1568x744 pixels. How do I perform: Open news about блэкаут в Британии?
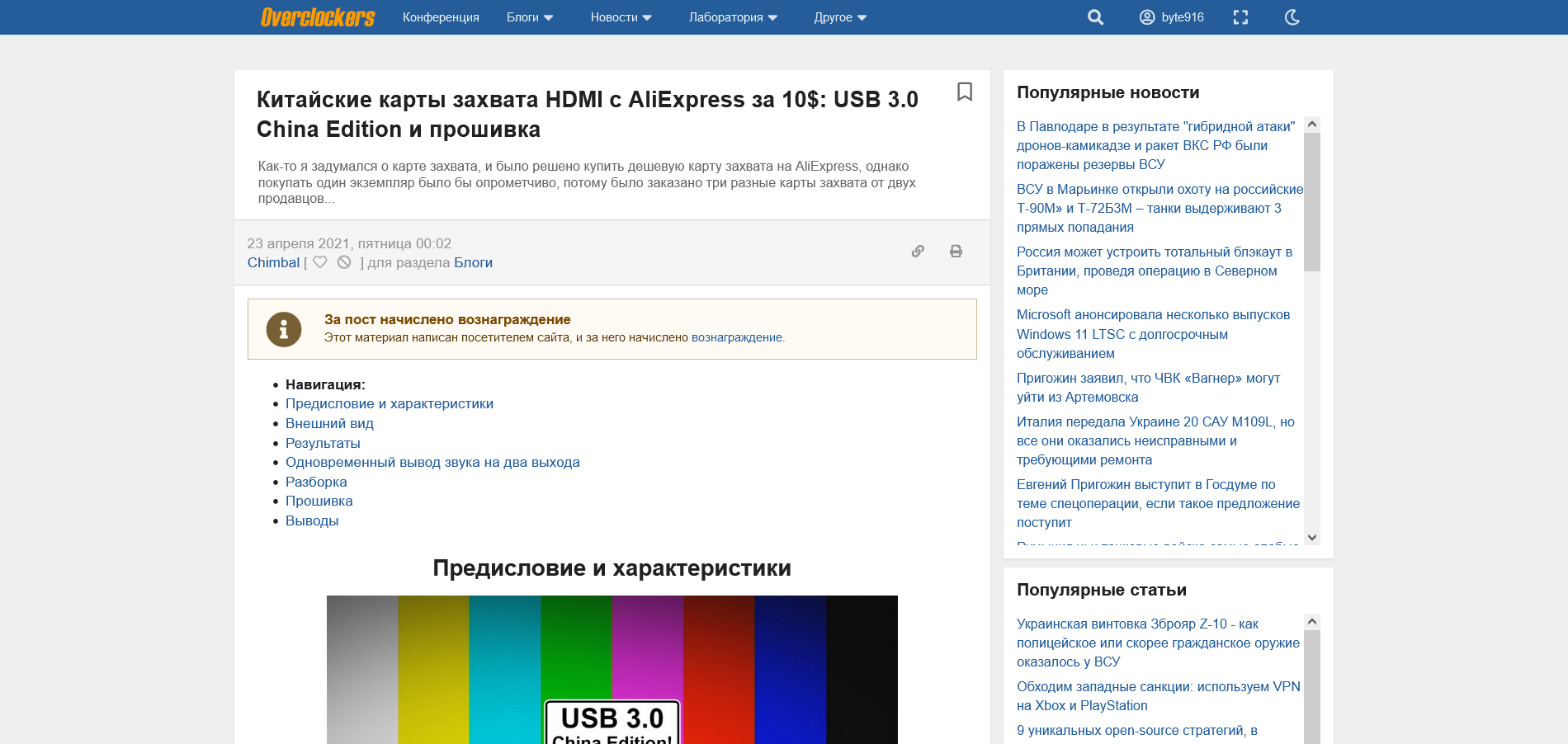pos(1155,271)
